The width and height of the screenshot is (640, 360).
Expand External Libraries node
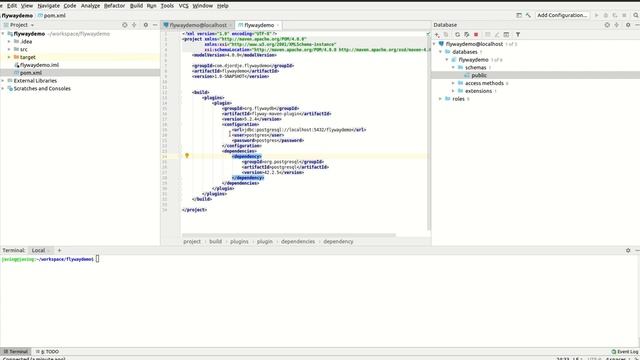(3, 81)
